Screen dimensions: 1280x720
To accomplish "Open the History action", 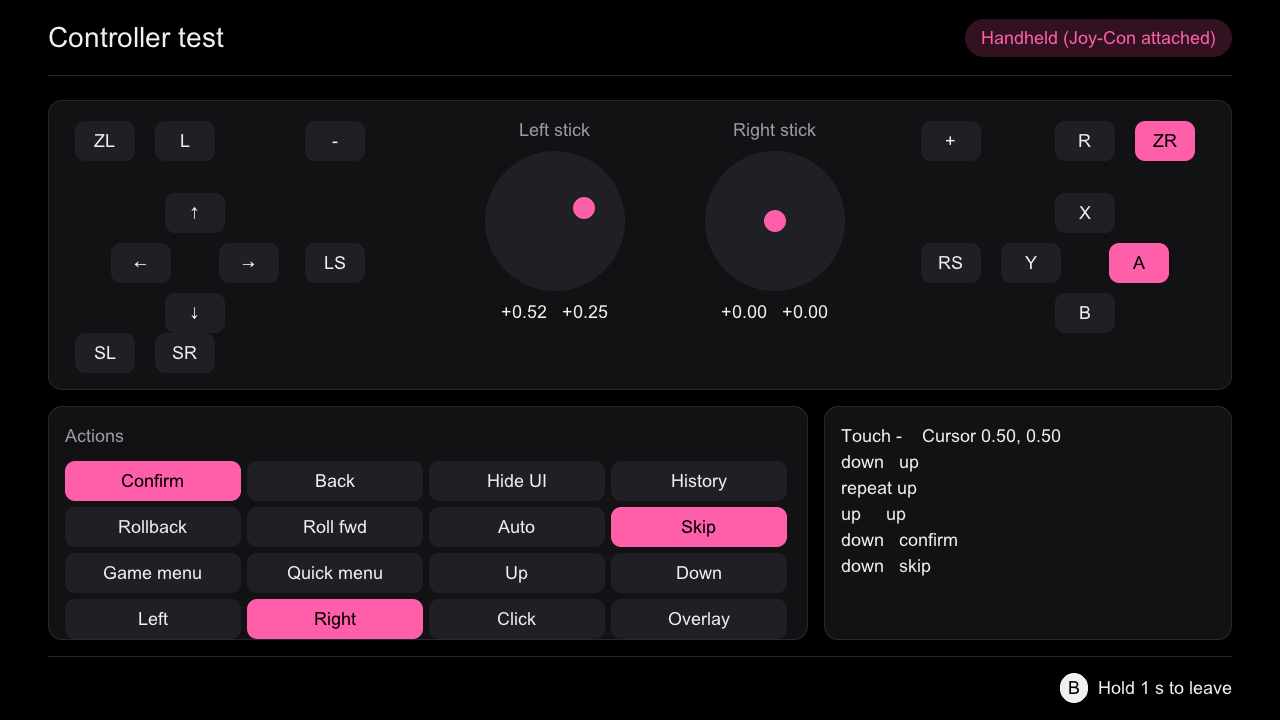I will point(699,481).
